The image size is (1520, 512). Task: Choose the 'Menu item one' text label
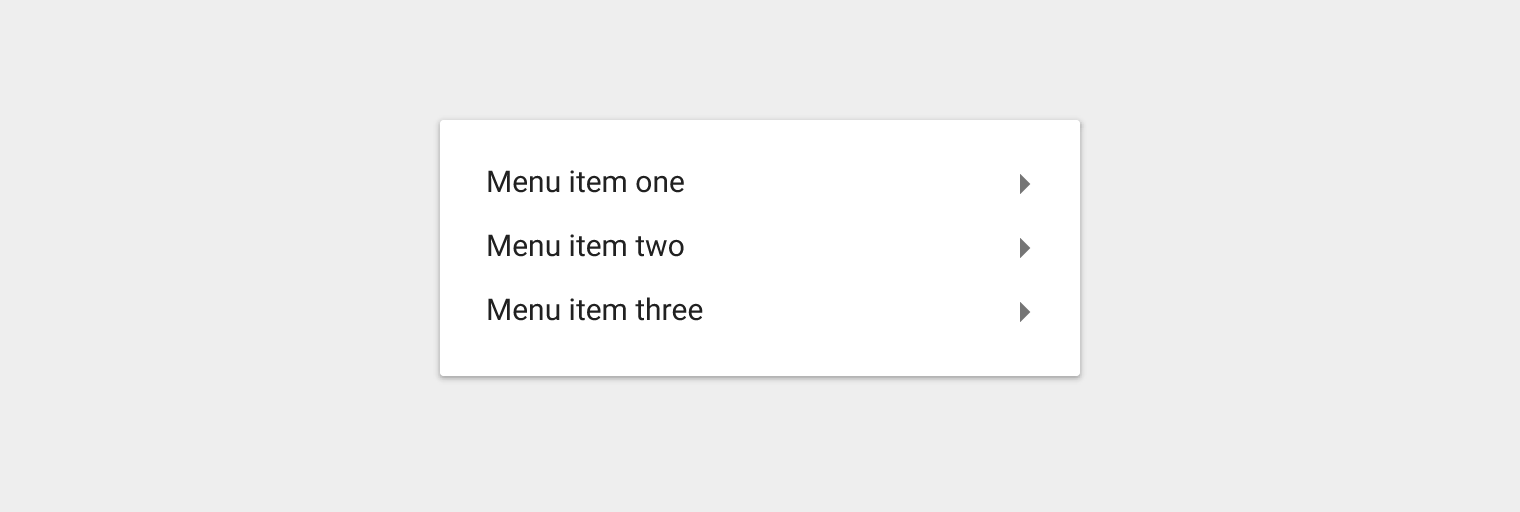[x=585, y=183]
